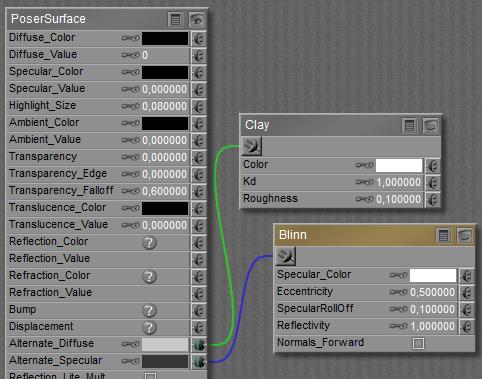Screen dimensions: 482x379
Task: Click the connected Alternate_Diffuse plug
Action: pyautogui.click(x=199, y=344)
